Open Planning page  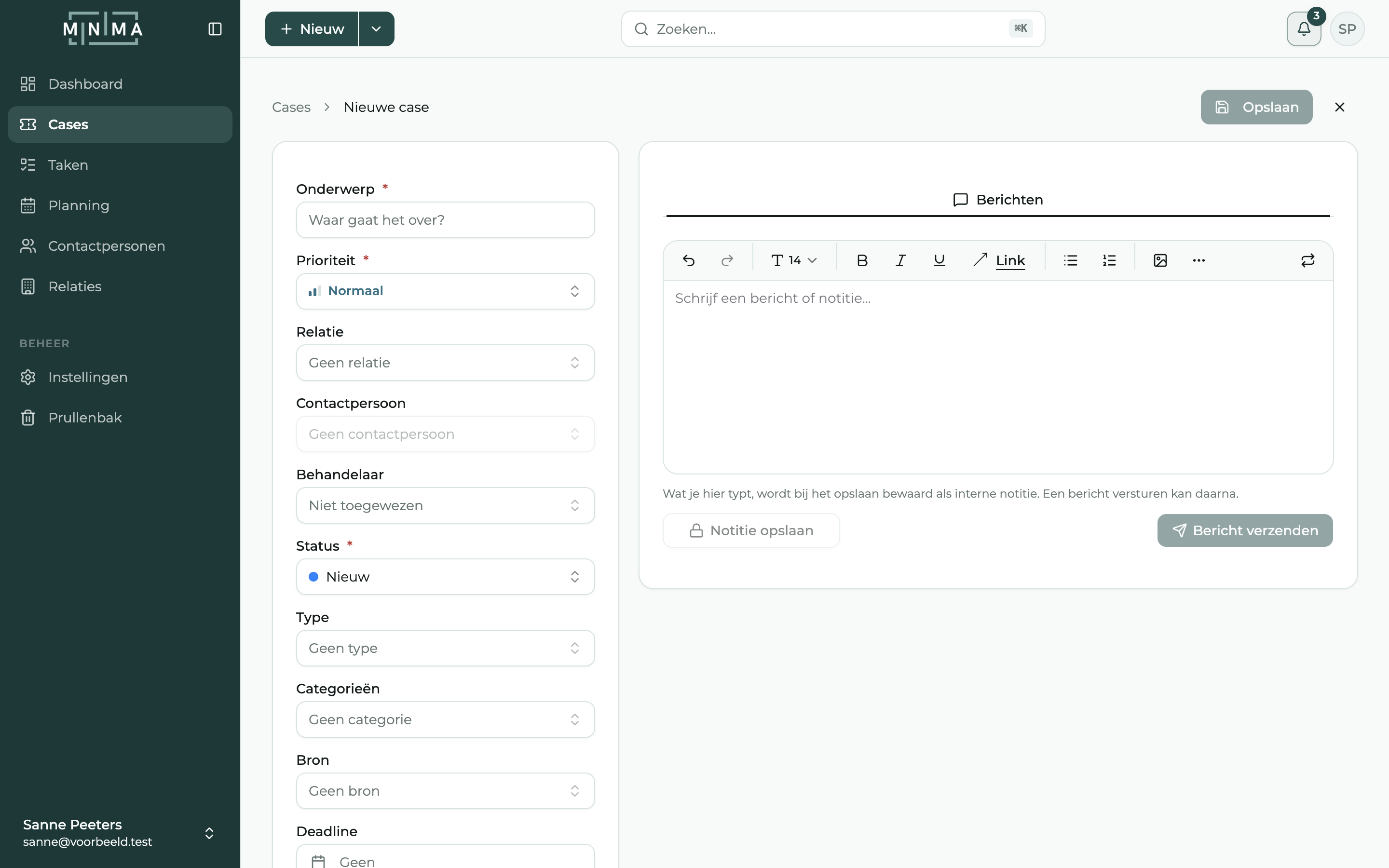click(x=120, y=205)
